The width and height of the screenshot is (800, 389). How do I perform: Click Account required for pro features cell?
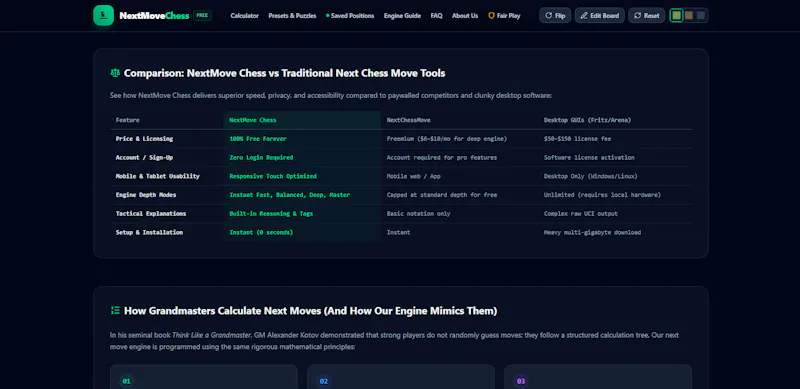(442, 158)
